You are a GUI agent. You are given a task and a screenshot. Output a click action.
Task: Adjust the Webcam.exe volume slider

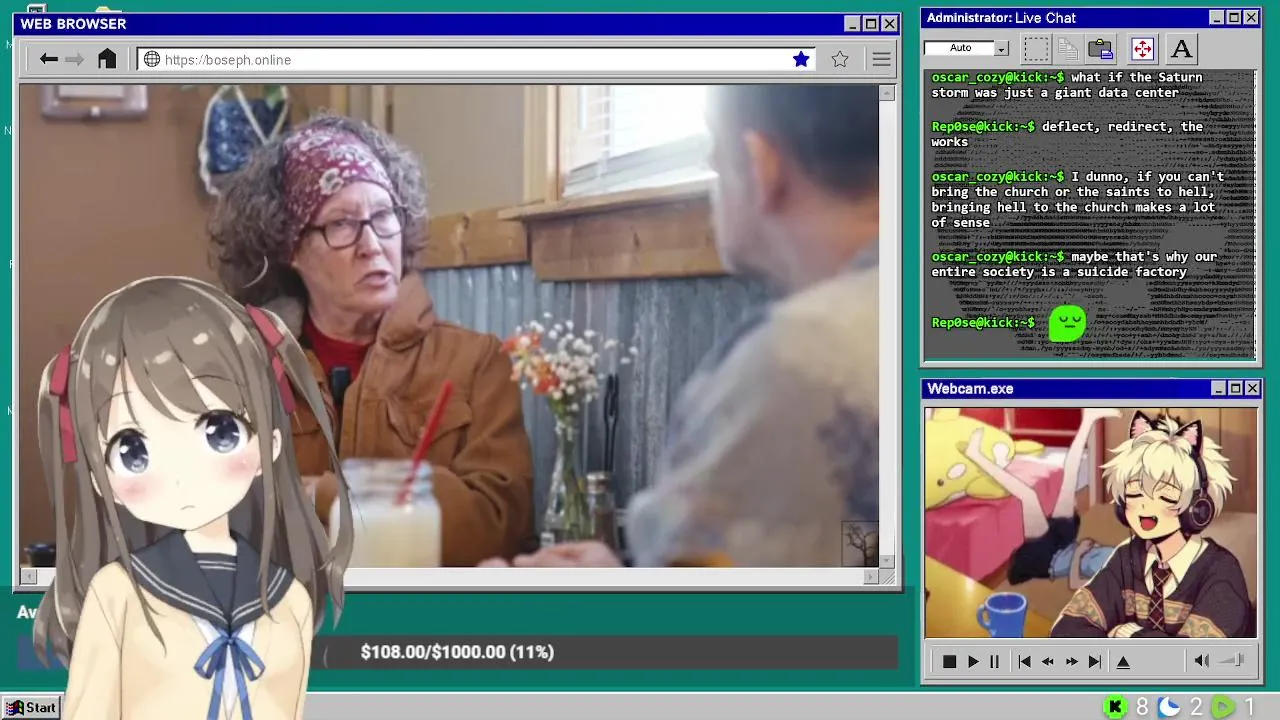(1232, 660)
